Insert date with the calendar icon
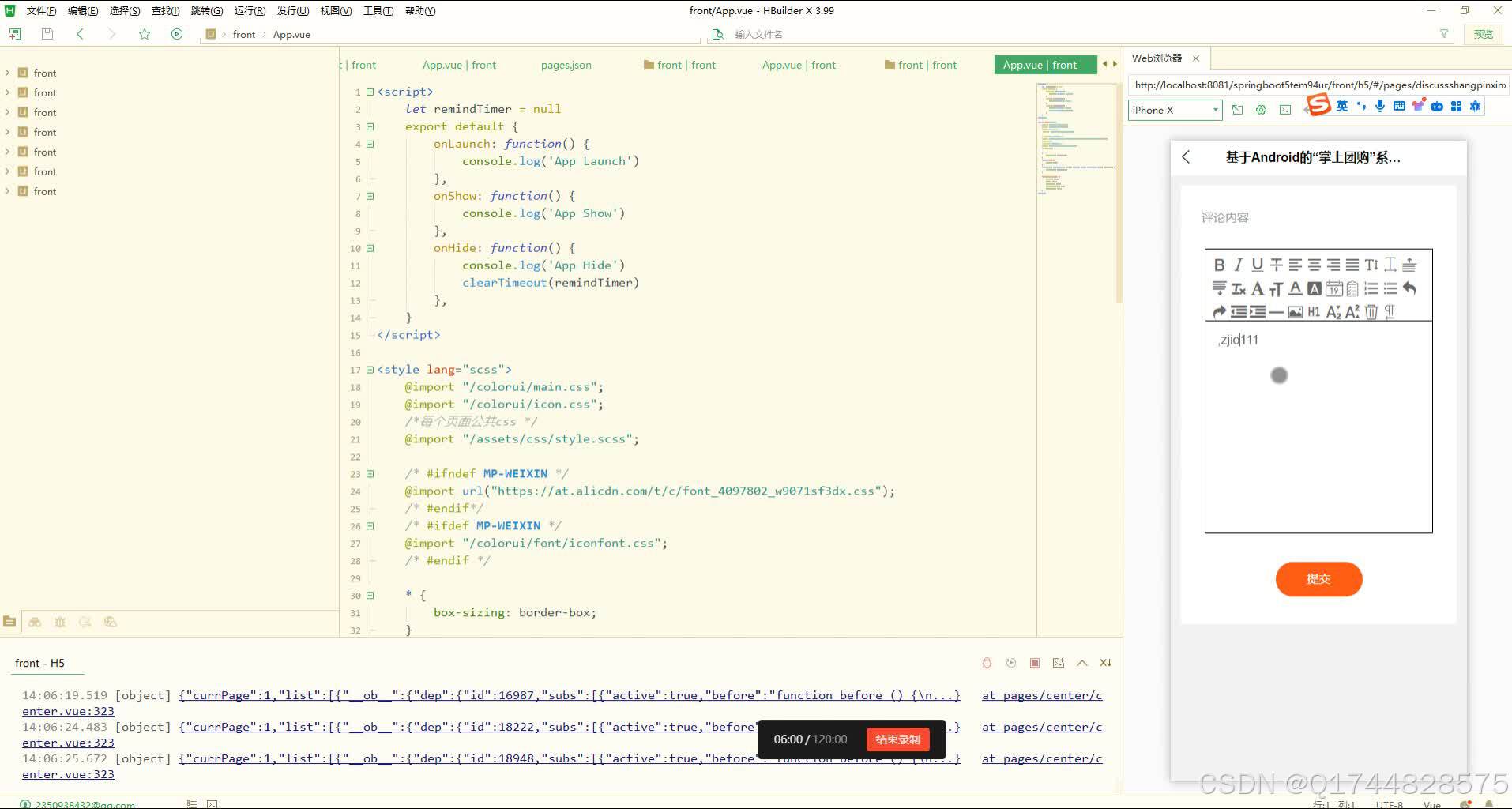Screen dimensions: 1512x809 [1333, 289]
